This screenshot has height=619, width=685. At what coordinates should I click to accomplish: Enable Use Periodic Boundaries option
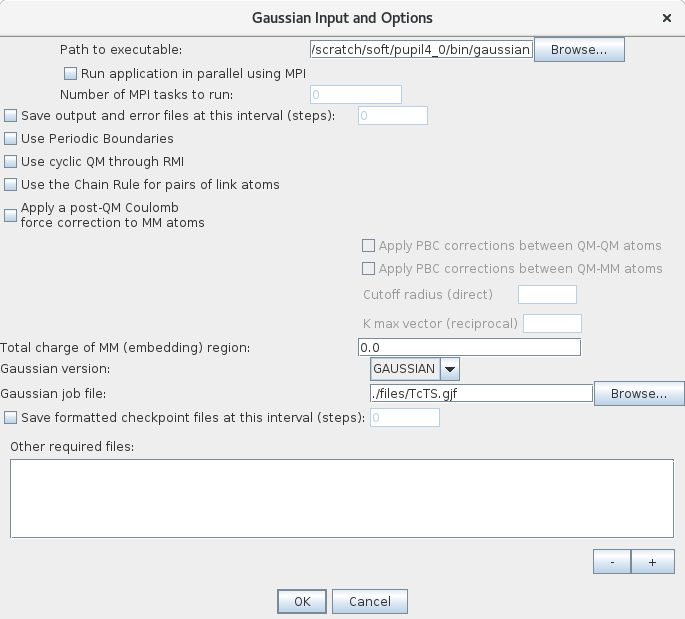[x=11, y=139]
